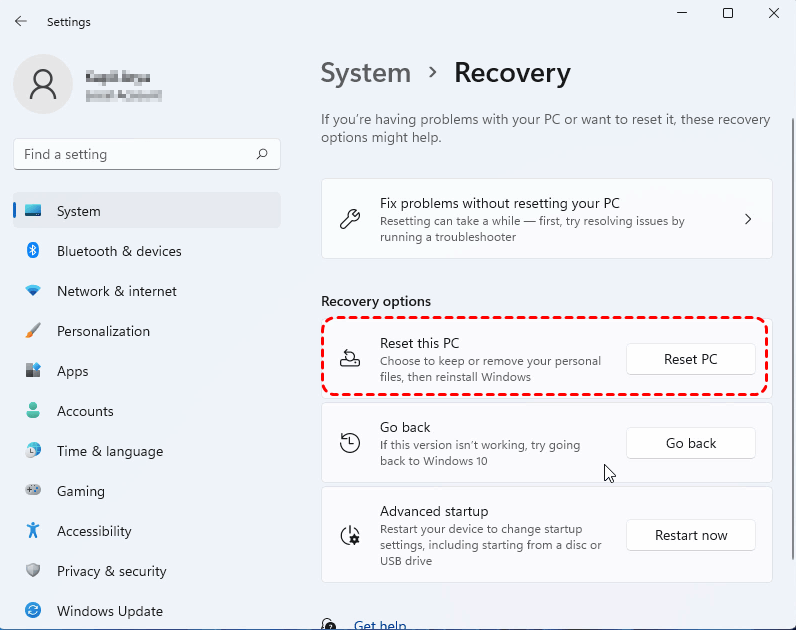This screenshot has height=630, width=796.
Task: Expand Fix problems chevron arrow
Action: tap(748, 219)
